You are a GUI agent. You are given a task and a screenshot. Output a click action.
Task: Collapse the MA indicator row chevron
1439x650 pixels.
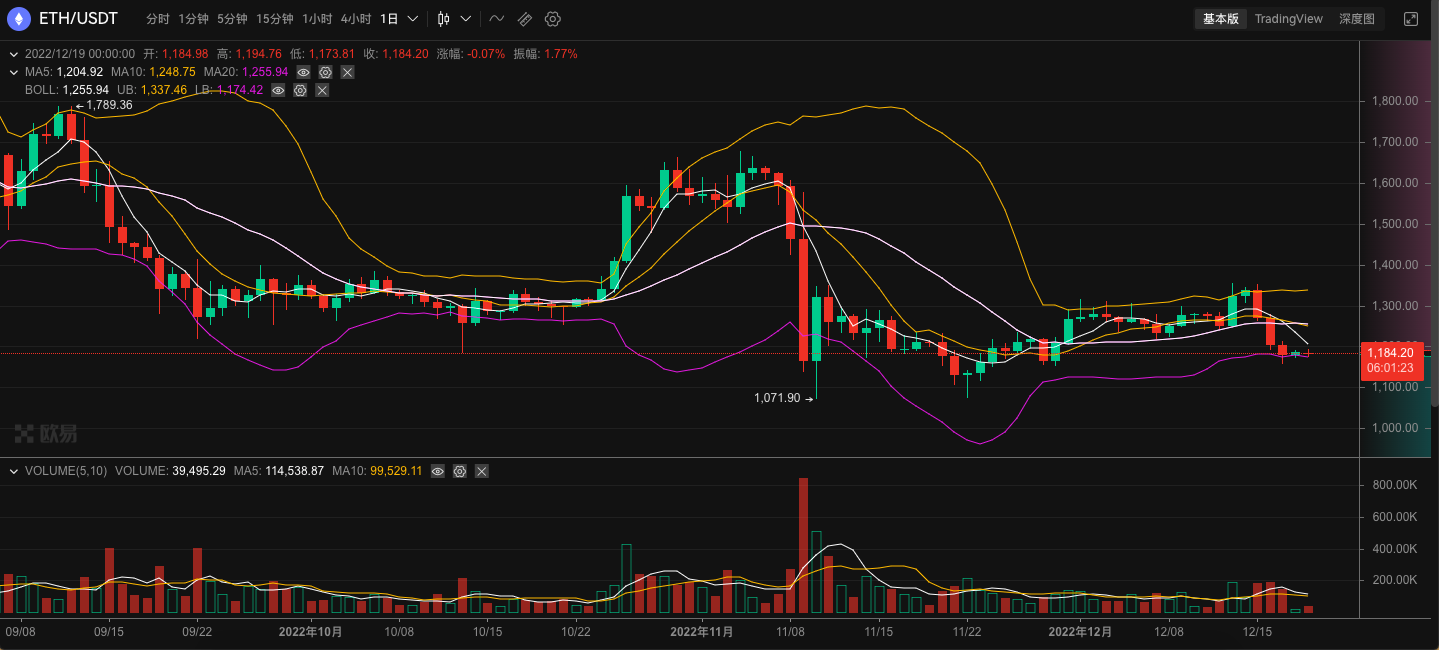(13, 72)
